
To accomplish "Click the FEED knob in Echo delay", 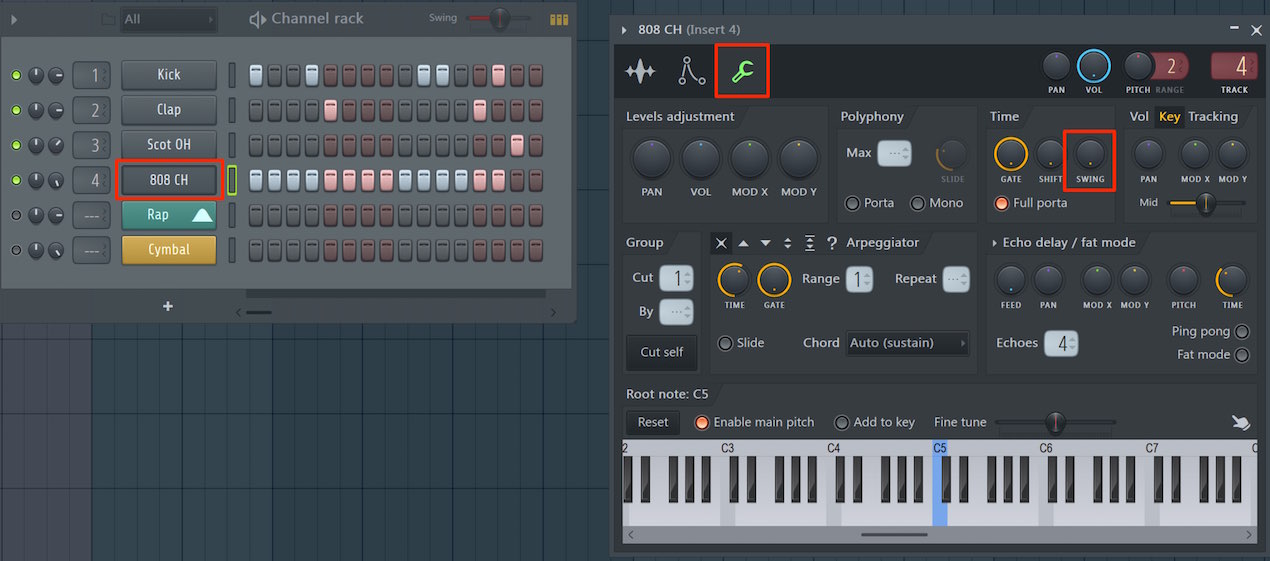I will [1011, 280].
